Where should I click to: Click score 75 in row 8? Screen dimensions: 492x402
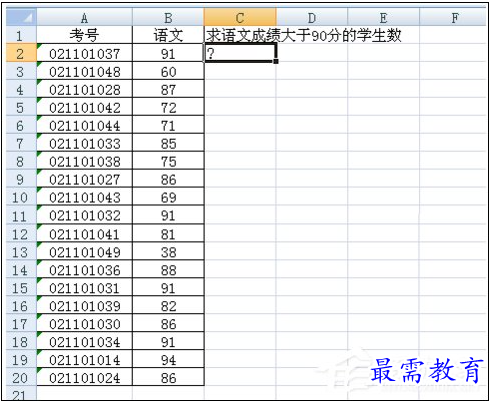coord(168,161)
